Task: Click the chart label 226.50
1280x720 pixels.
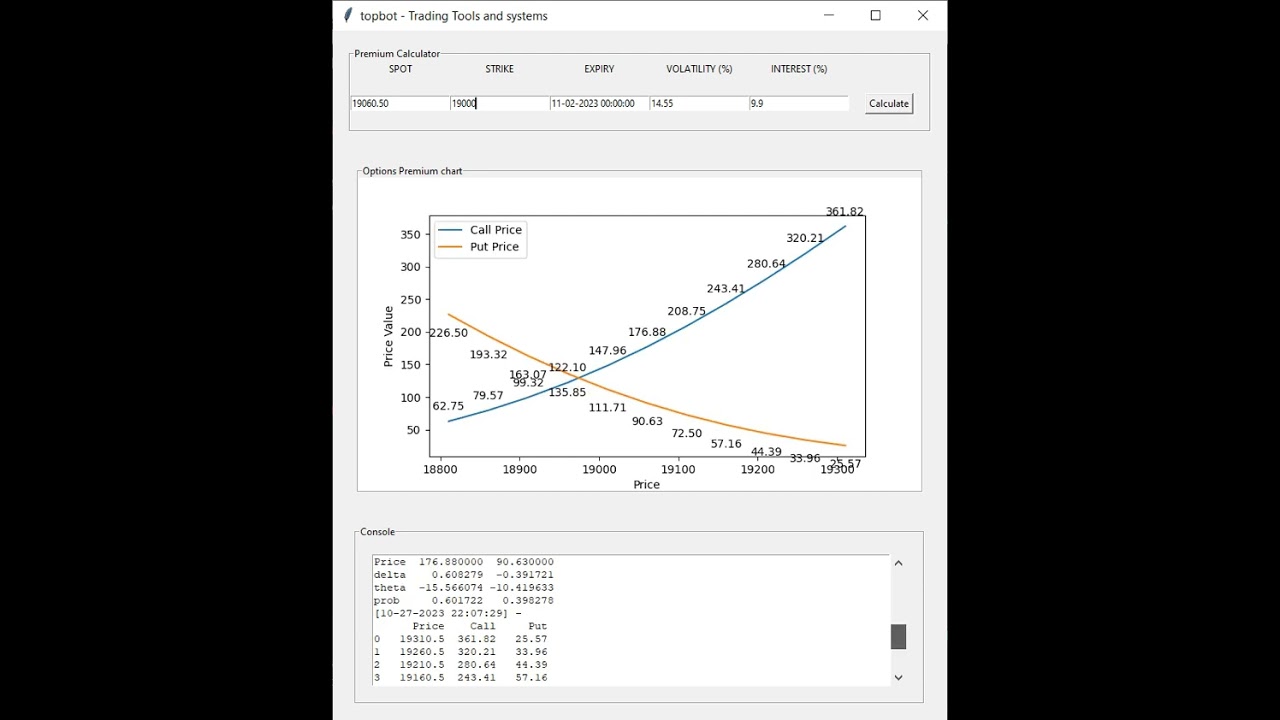Action: [449, 333]
